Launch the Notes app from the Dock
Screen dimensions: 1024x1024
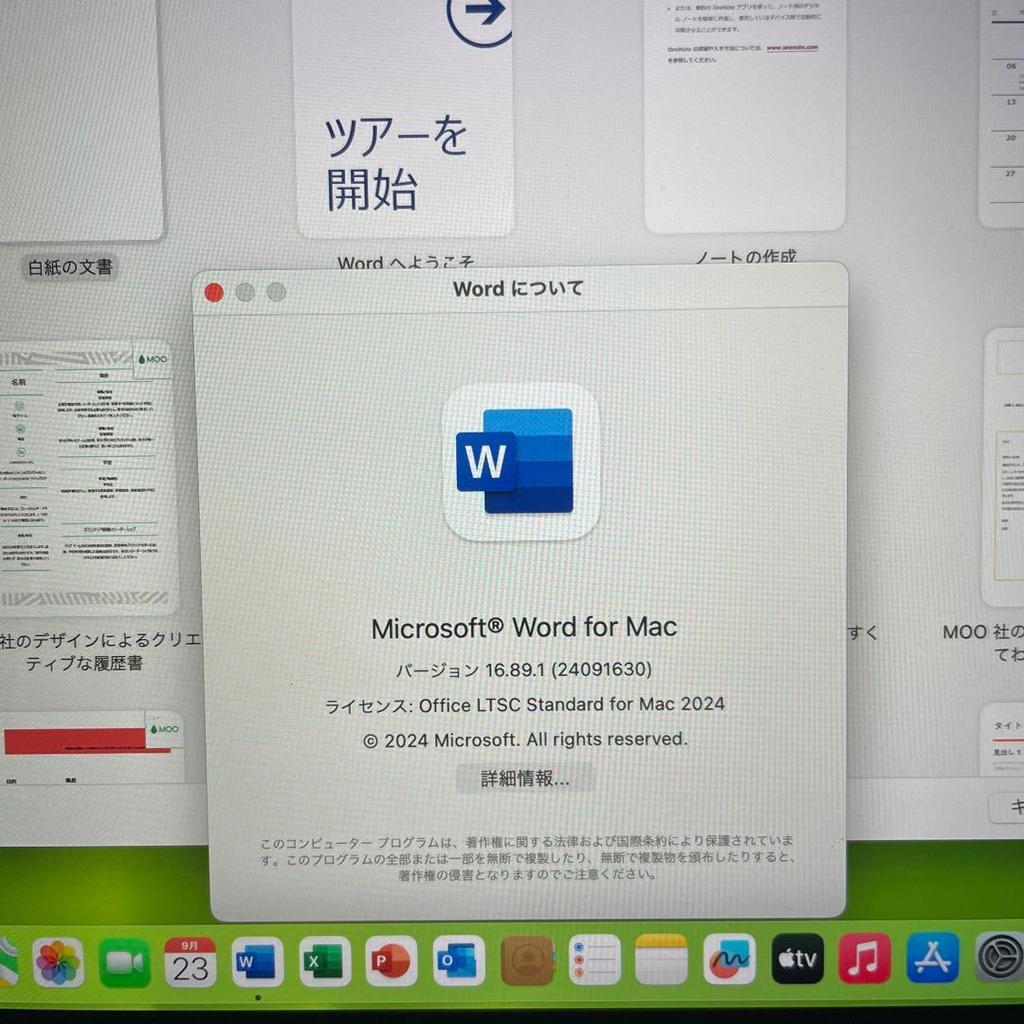click(662, 959)
